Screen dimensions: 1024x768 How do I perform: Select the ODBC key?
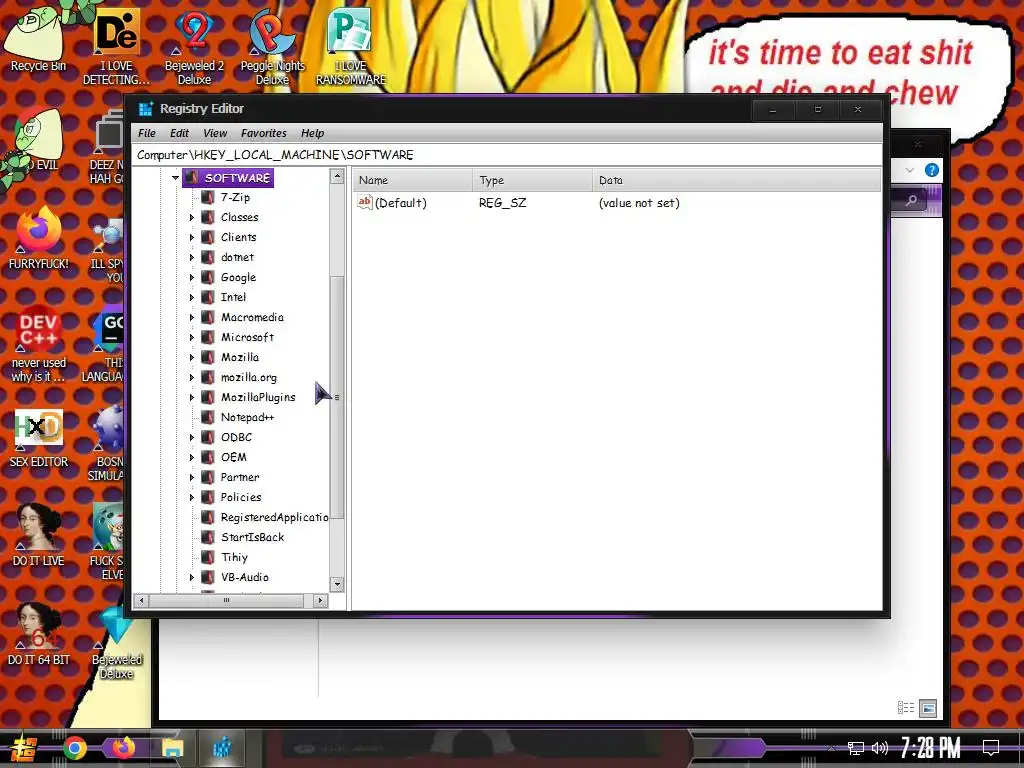(236, 437)
